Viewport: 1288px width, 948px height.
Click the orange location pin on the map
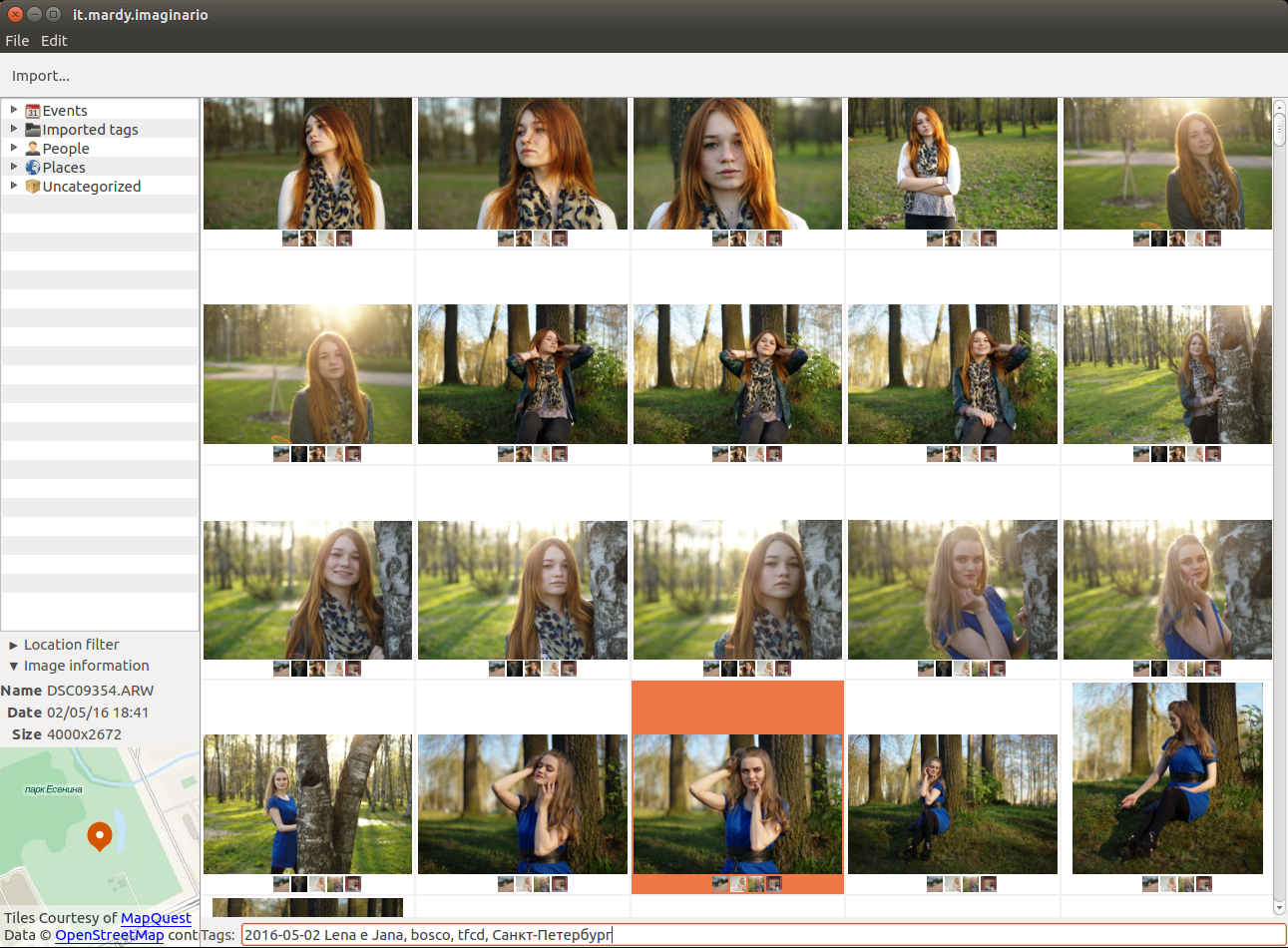point(99,836)
